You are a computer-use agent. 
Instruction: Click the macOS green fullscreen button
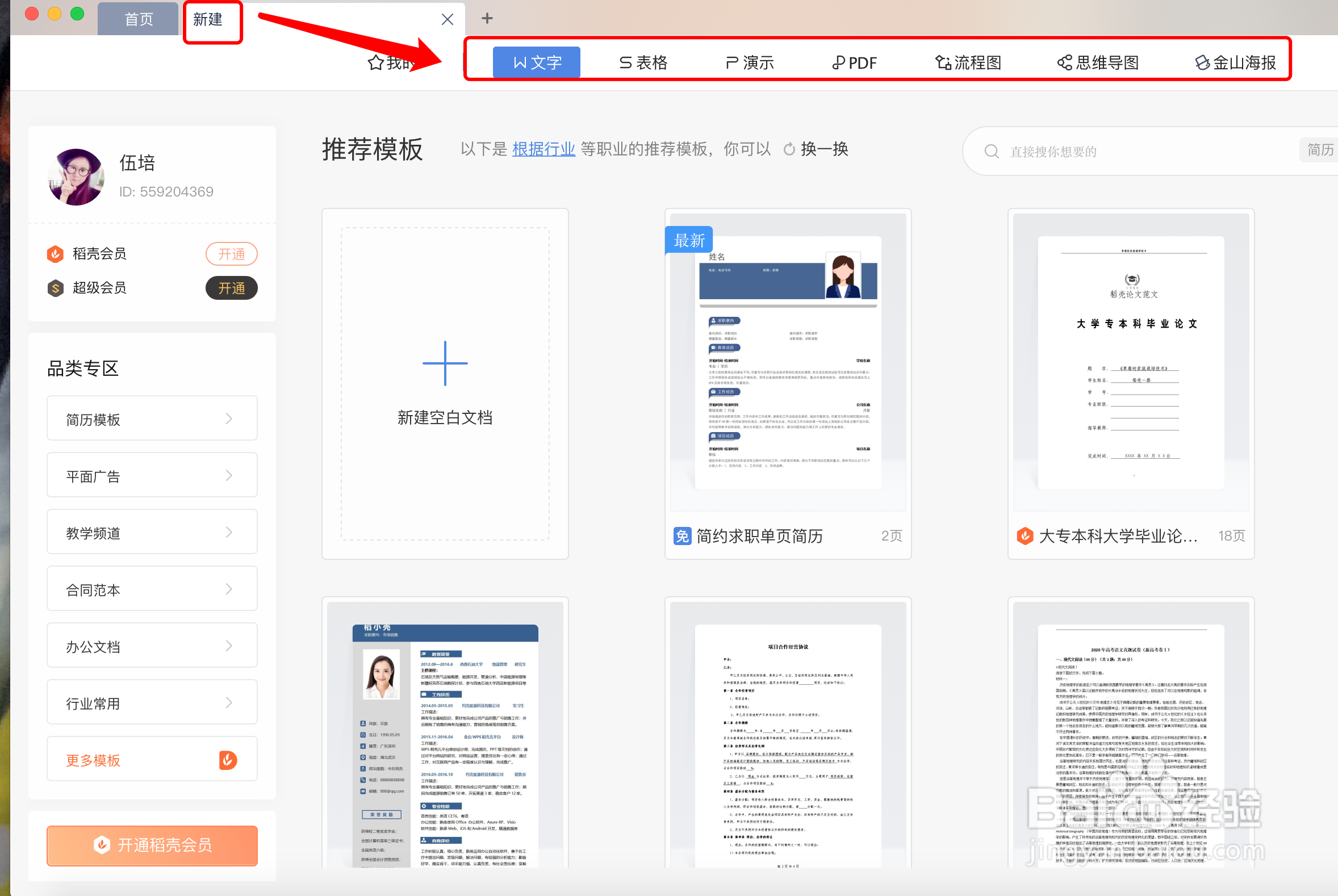click(x=77, y=14)
